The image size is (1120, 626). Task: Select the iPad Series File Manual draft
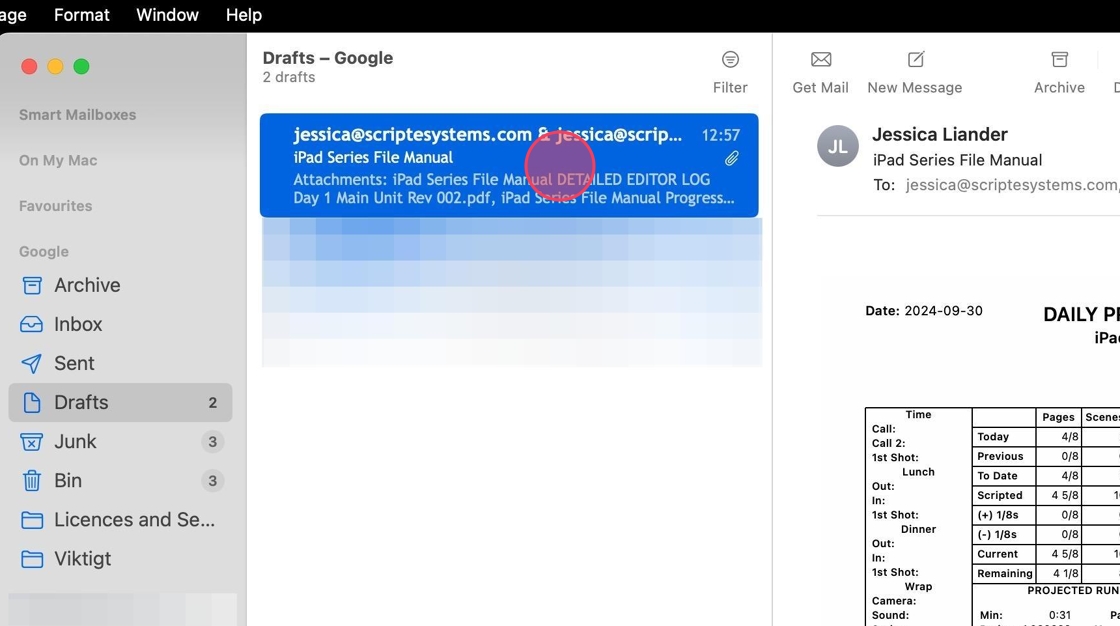click(509, 165)
